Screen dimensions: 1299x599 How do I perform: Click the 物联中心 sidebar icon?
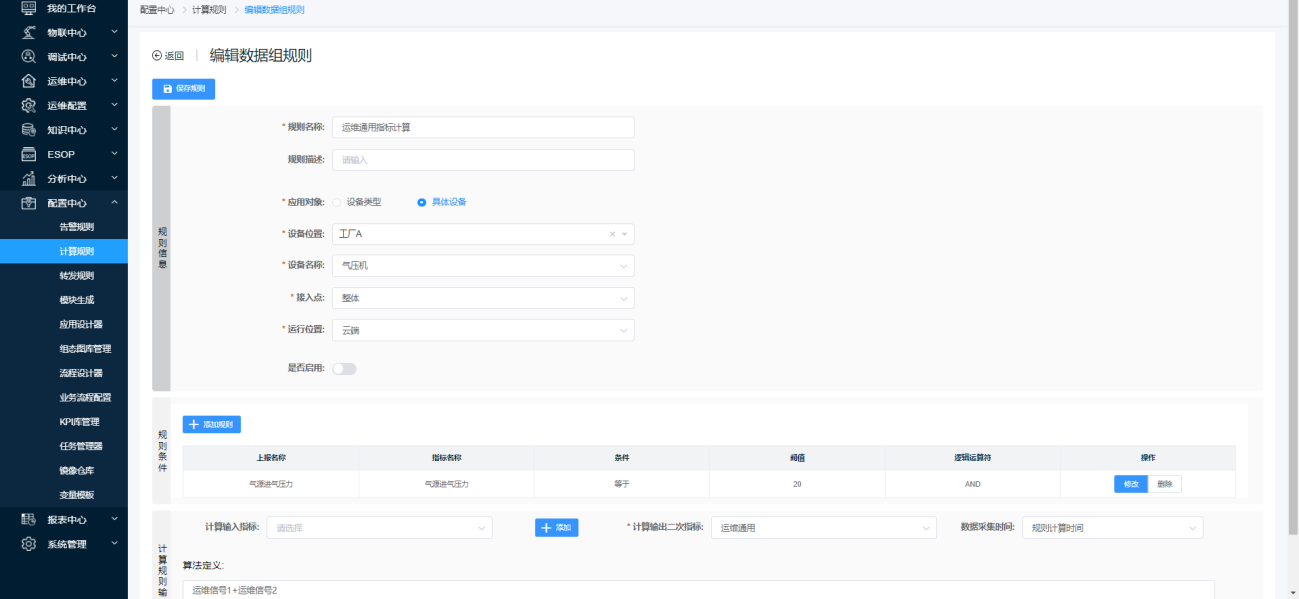point(29,32)
